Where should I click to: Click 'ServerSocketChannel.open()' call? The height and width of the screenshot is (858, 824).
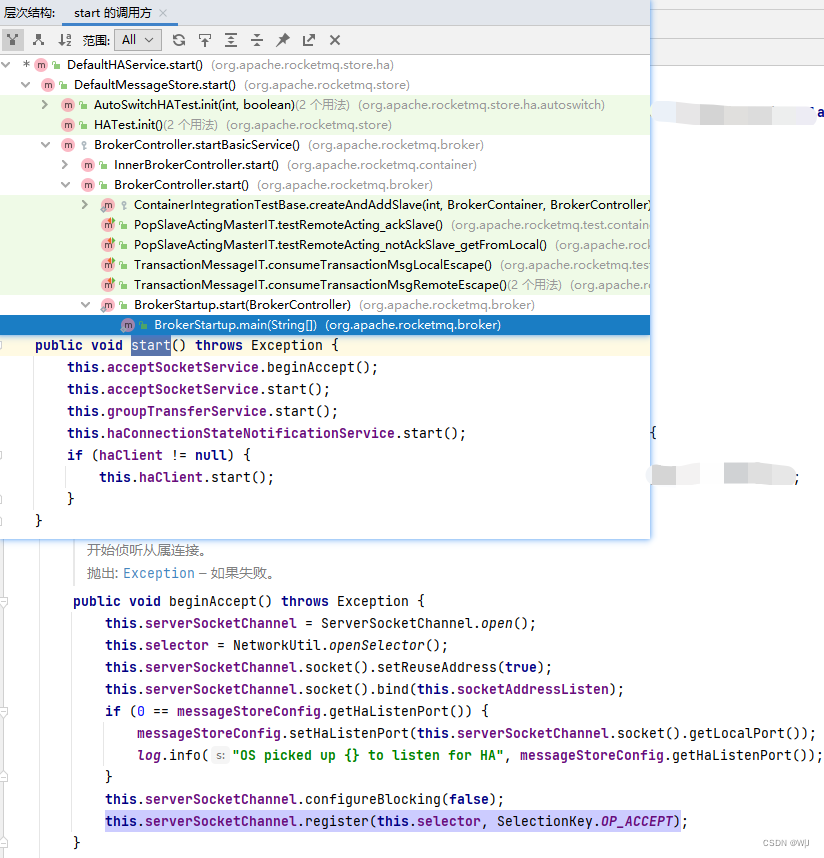click(425, 623)
